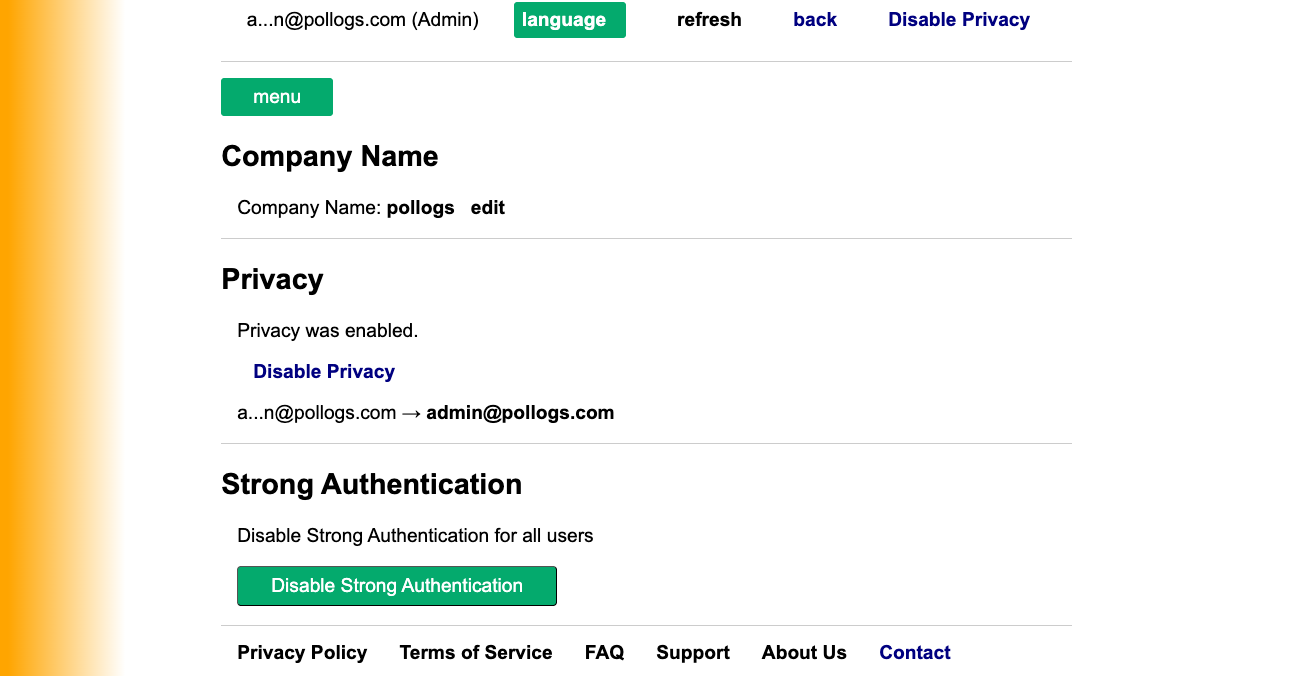Click the Strong Authentication section heading
1292x676 pixels.
pos(372,484)
